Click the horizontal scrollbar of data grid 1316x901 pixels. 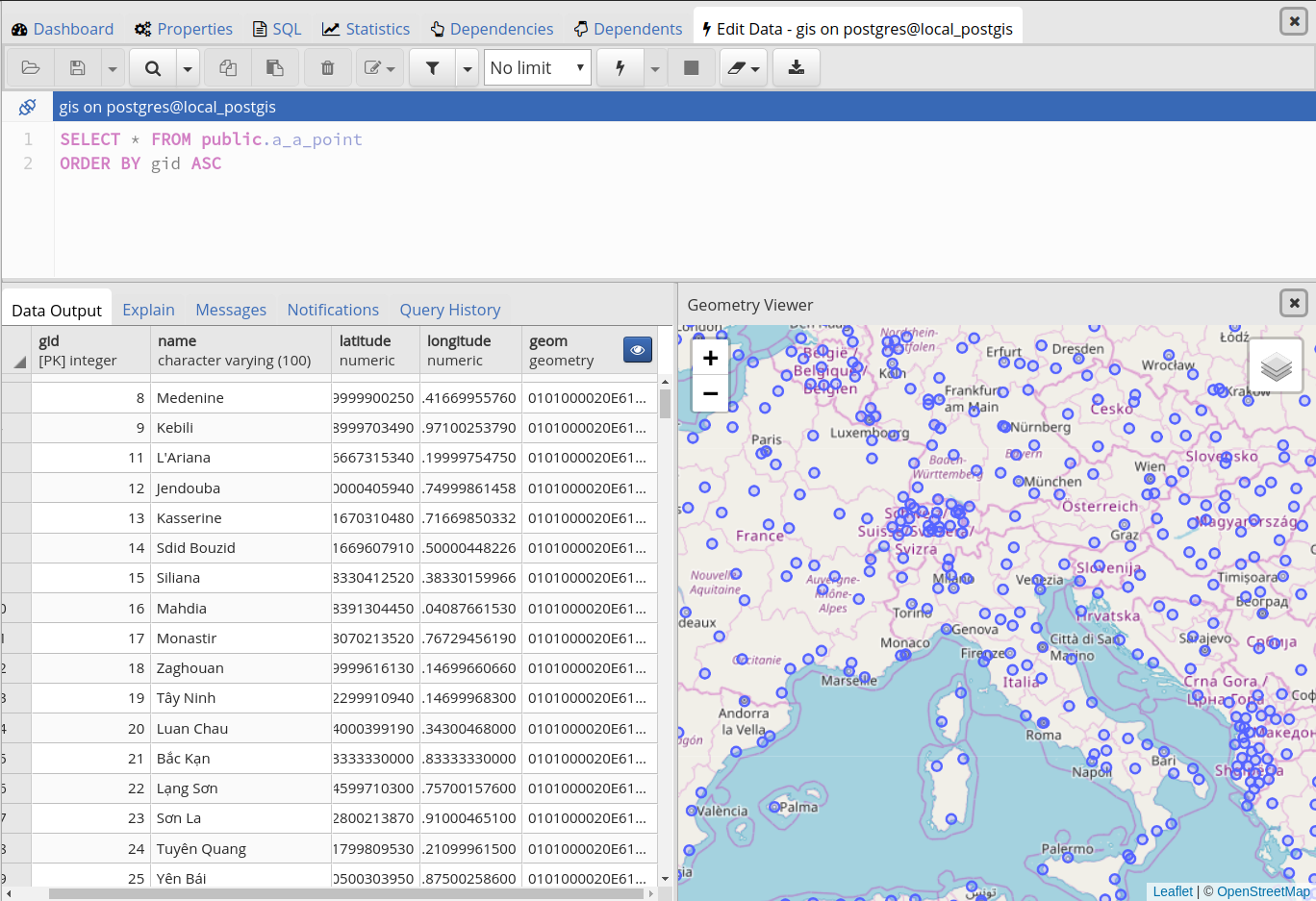[346, 893]
